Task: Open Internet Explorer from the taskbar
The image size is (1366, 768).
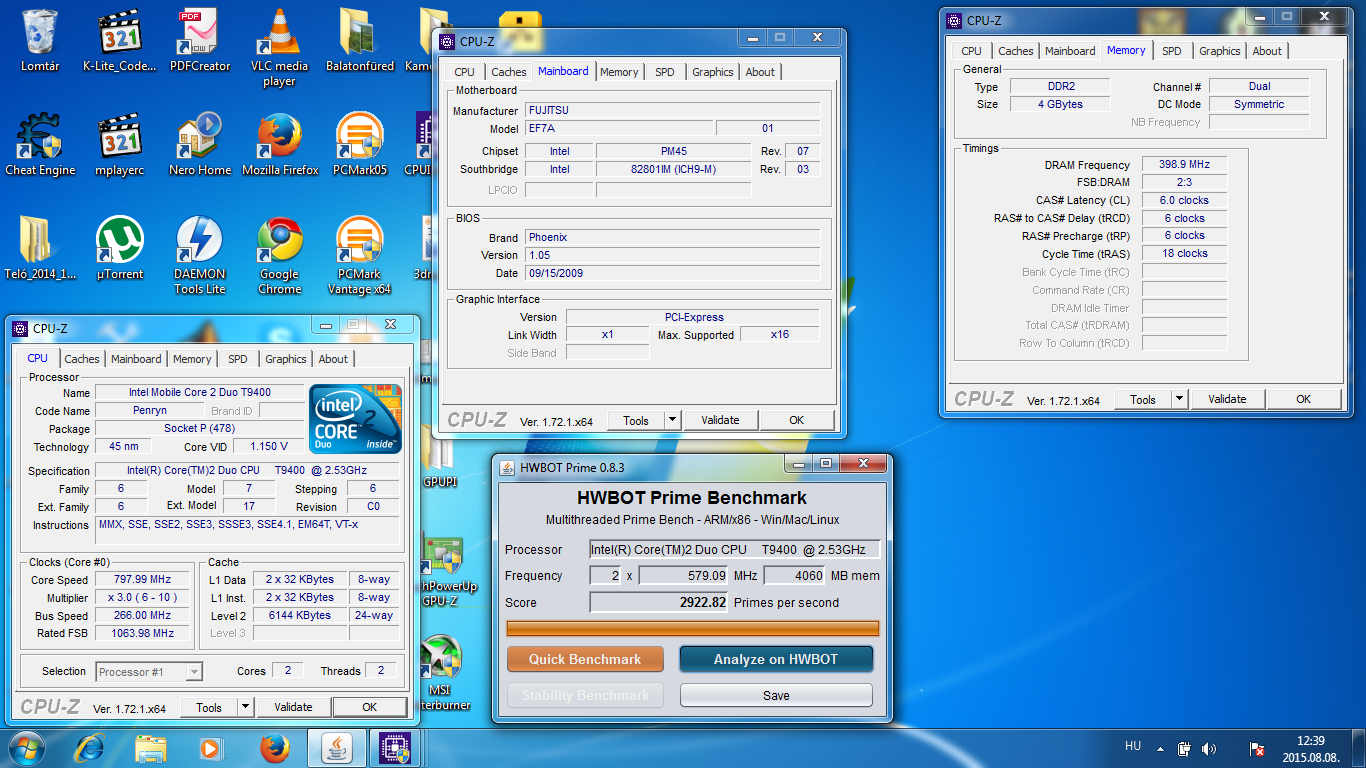Action: point(90,748)
